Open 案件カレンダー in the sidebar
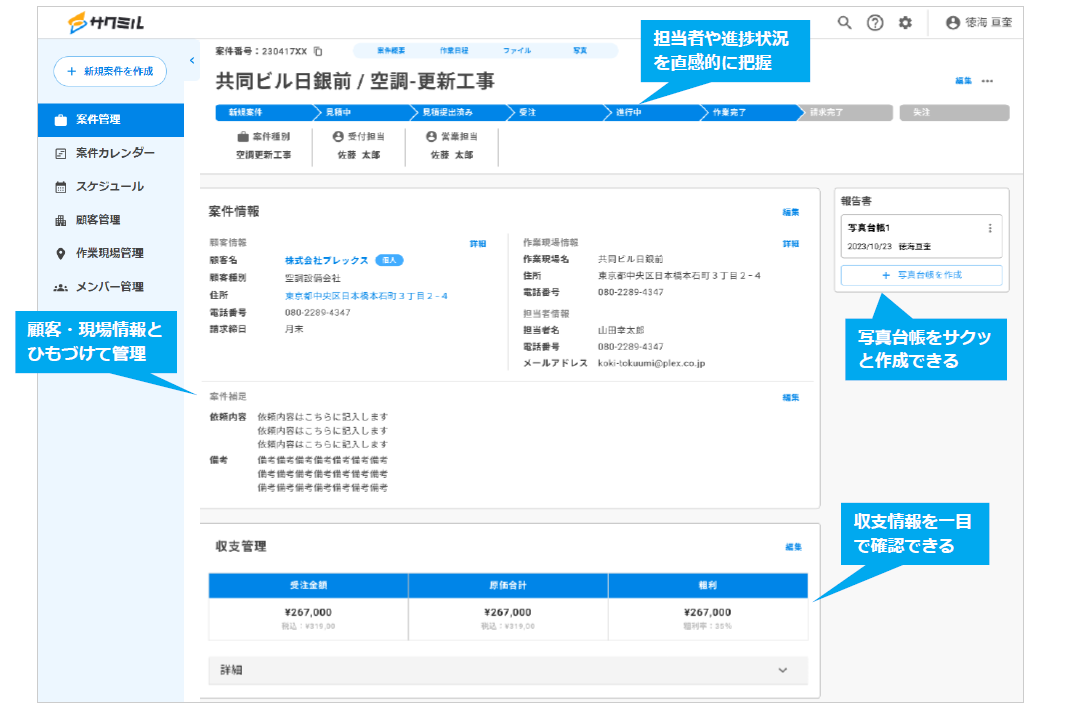 pyautogui.click(x=111, y=153)
